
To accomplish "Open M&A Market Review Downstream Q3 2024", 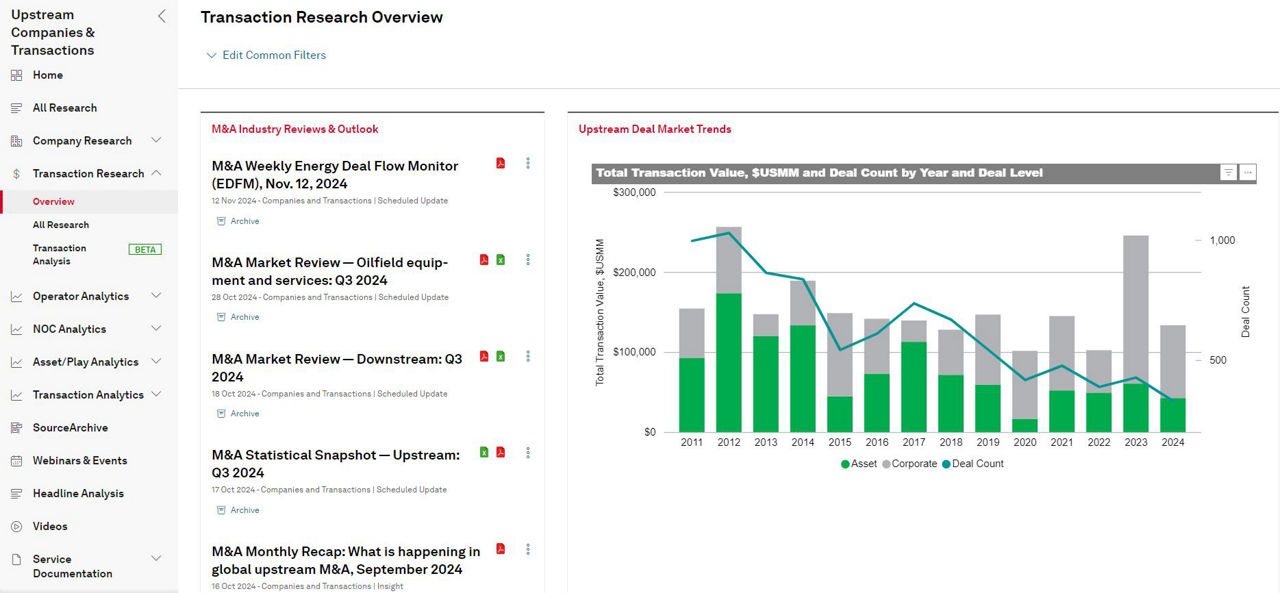I will [x=337, y=367].
